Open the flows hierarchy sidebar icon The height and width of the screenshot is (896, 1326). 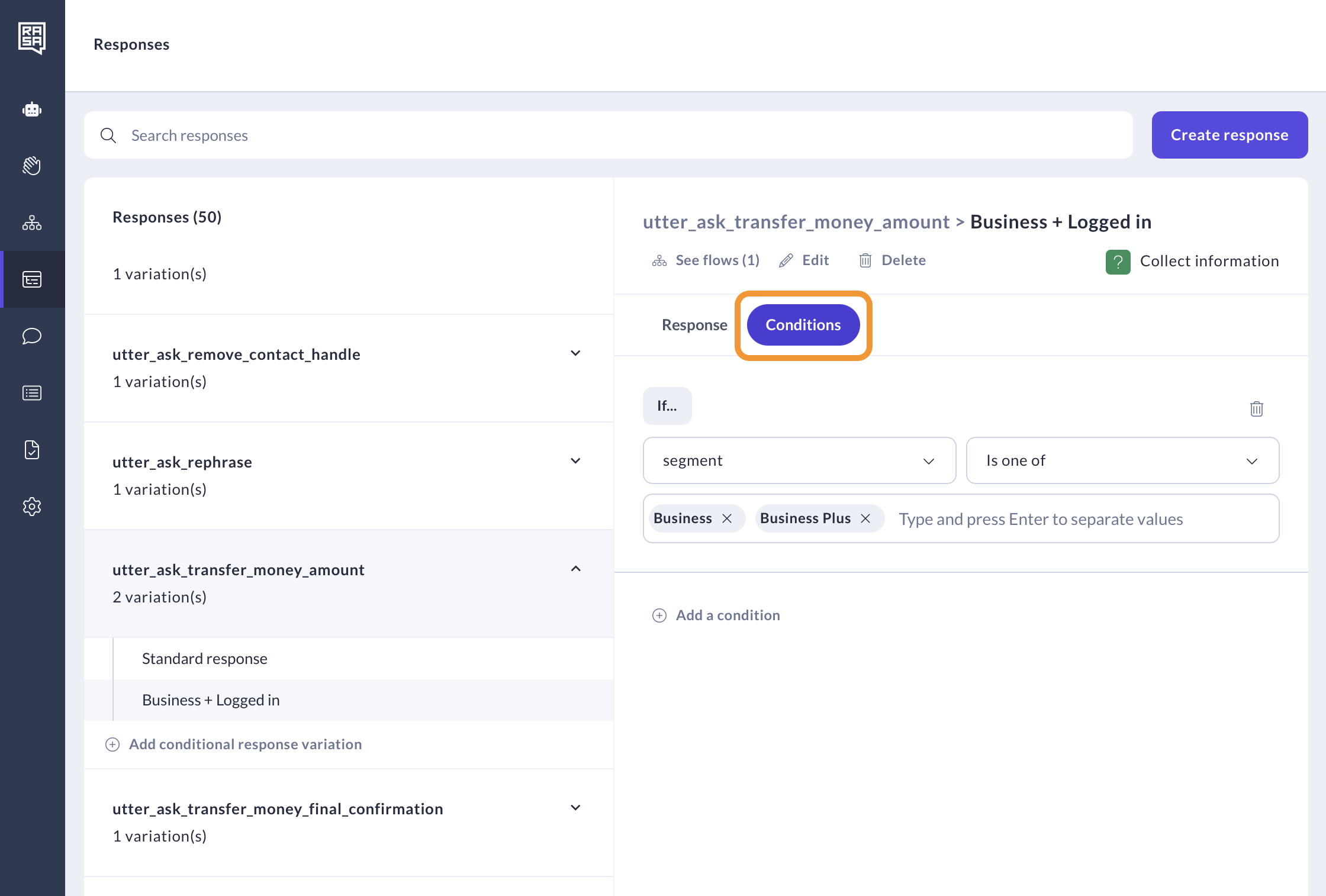(x=32, y=223)
